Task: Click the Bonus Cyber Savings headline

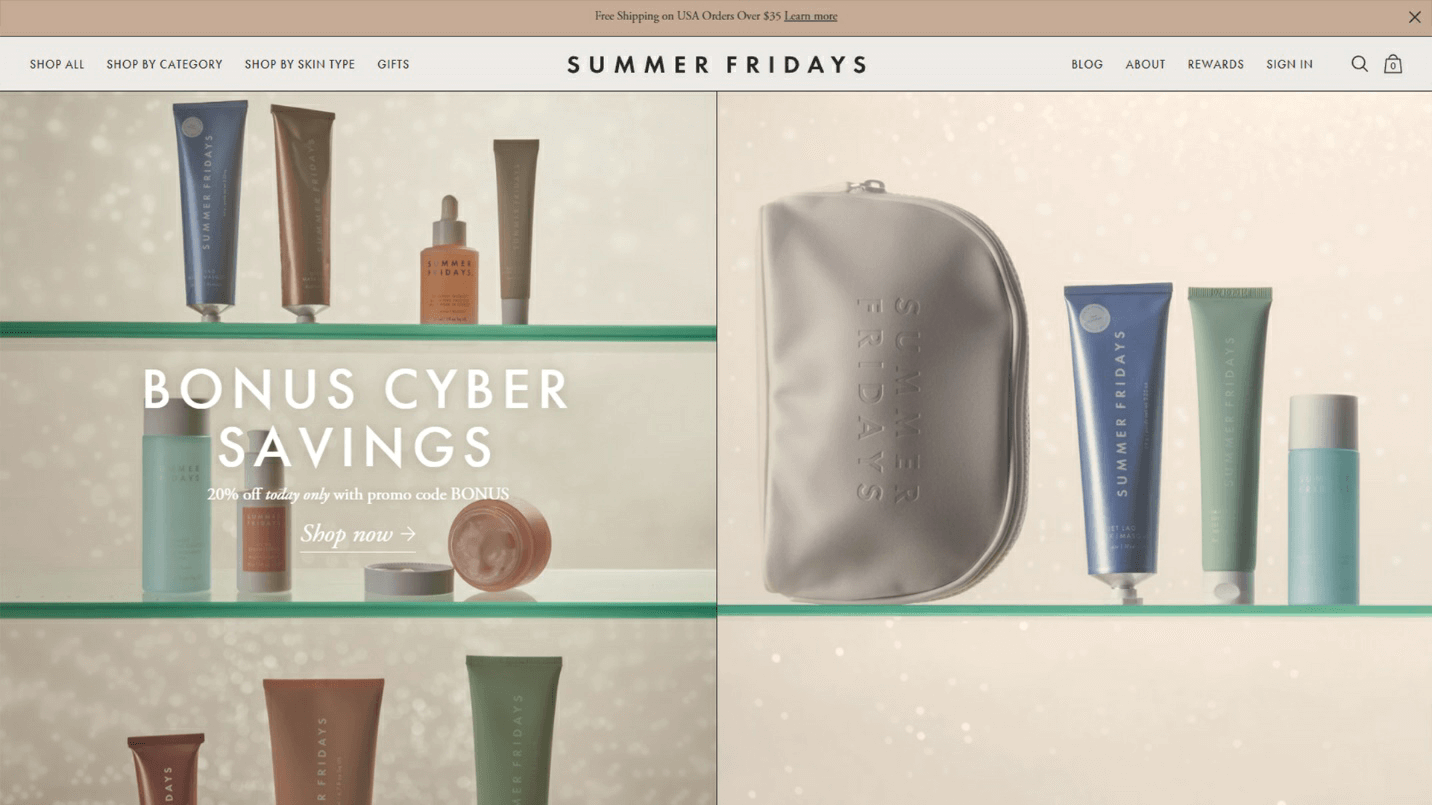Action: 356,417
